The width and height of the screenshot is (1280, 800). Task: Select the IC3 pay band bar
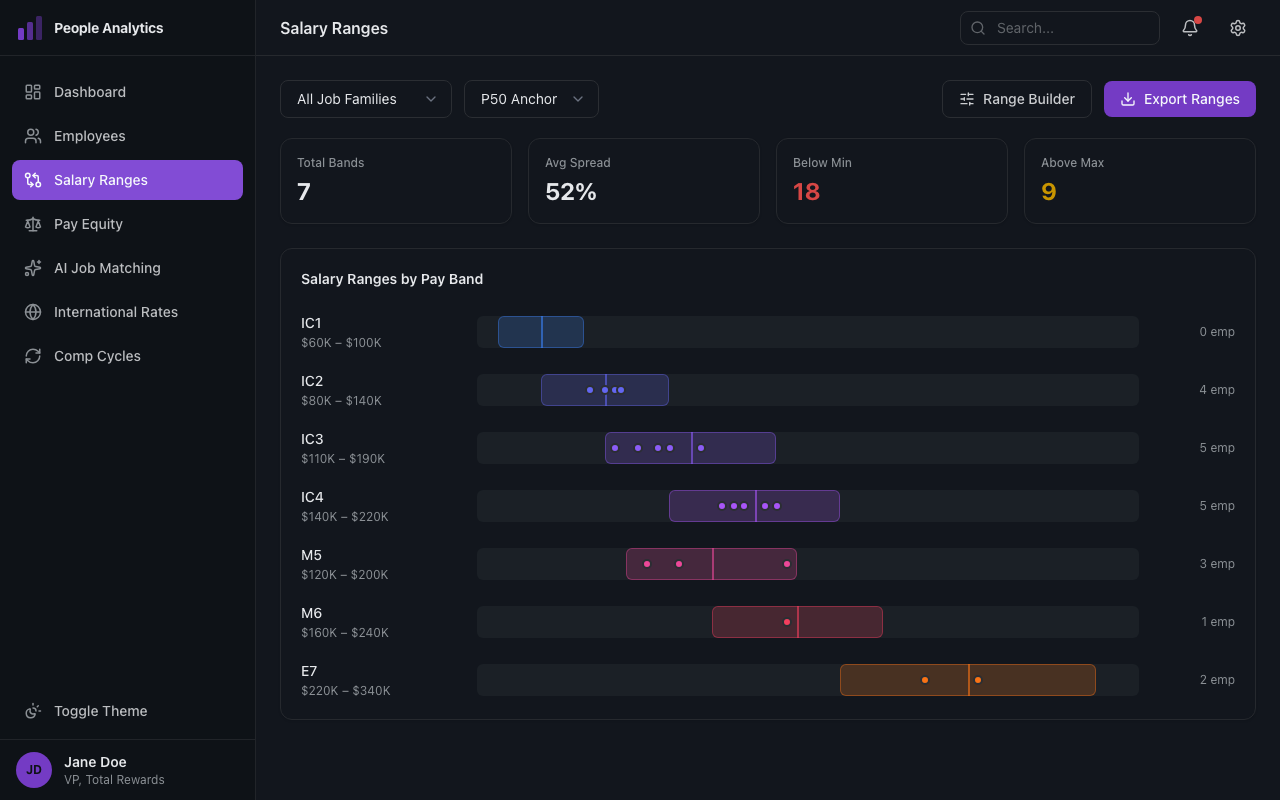[690, 447]
